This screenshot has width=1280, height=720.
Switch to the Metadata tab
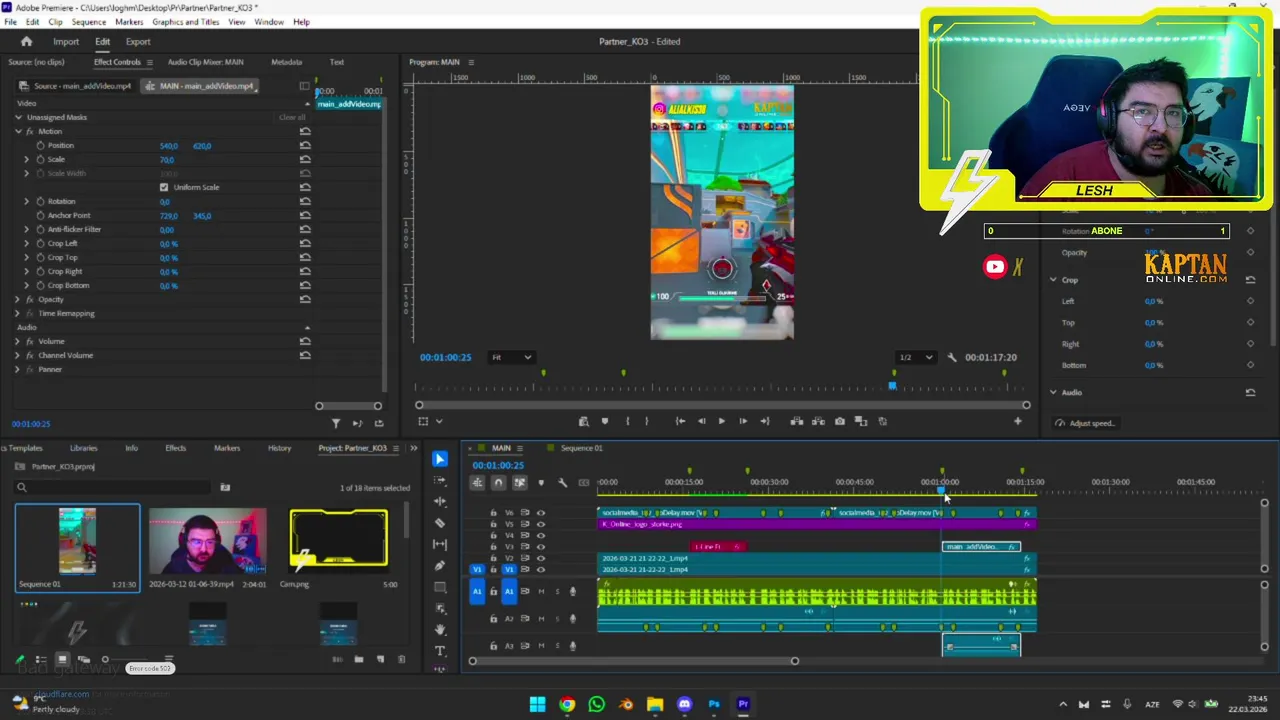287,62
